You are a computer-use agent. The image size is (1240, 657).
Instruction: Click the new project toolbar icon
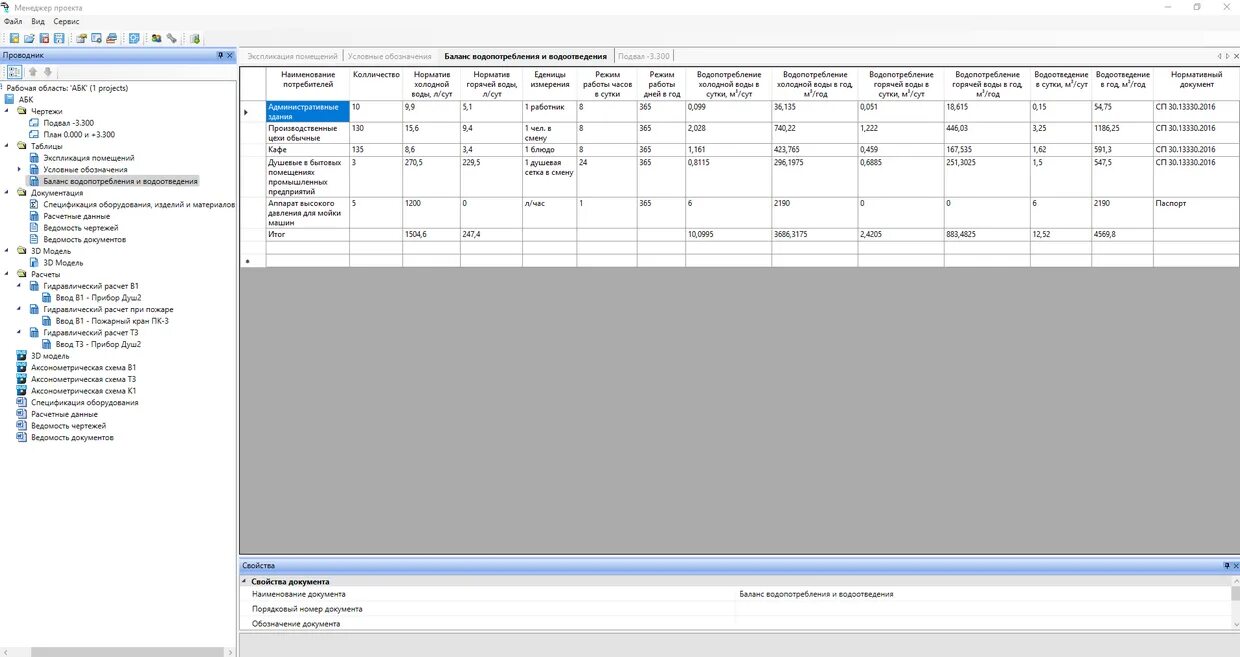point(15,39)
